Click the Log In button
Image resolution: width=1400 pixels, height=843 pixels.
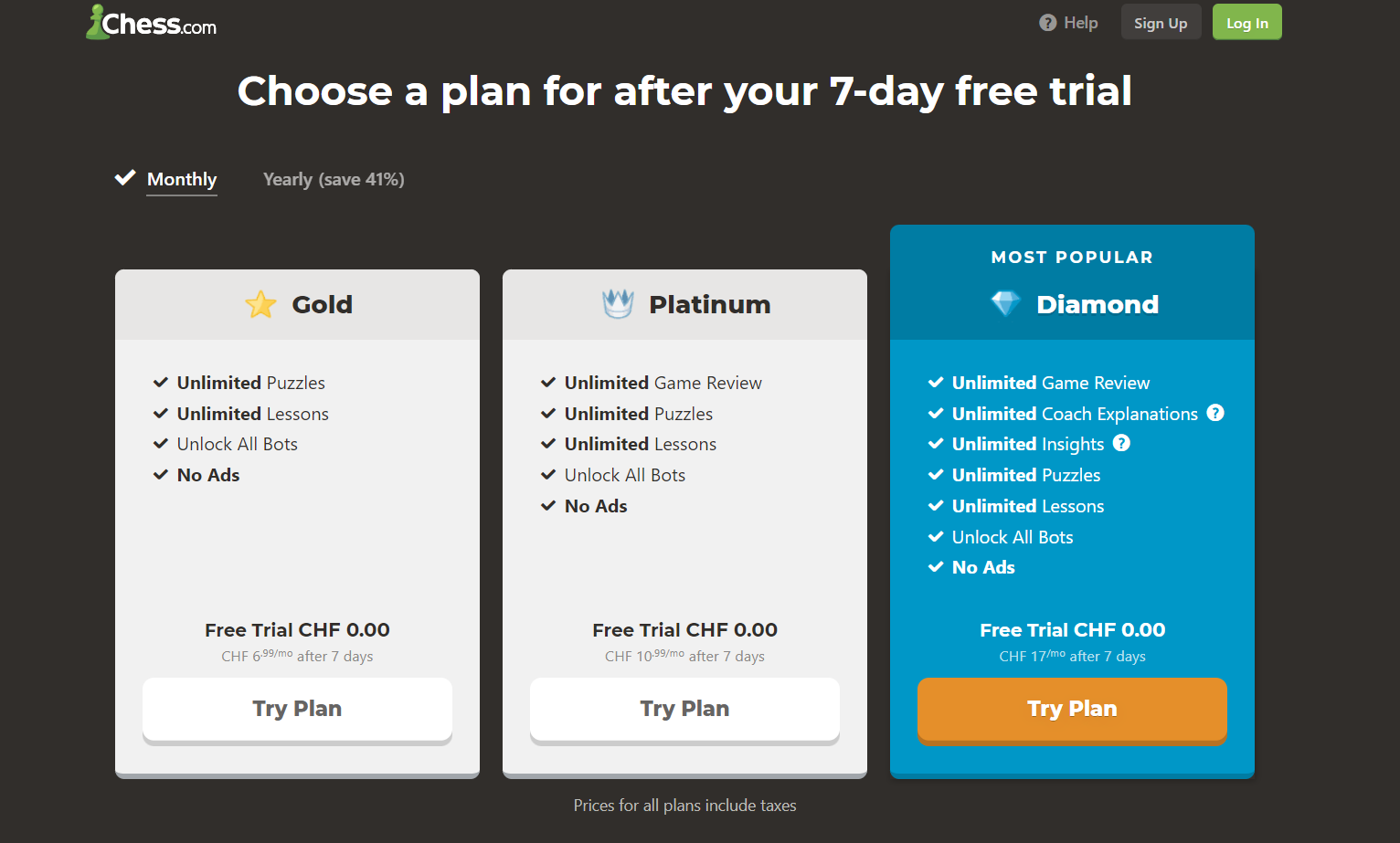pos(1246,22)
